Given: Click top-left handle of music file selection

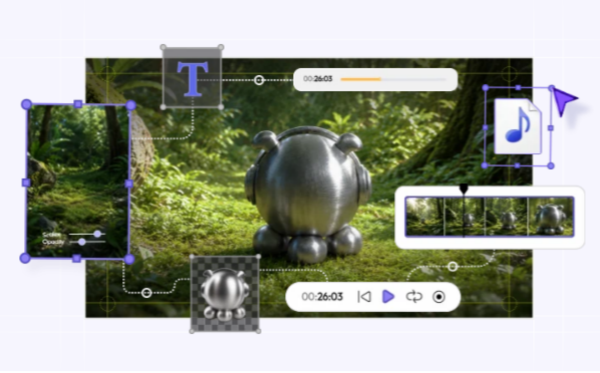Looking at the screenshot, I should (x=486, y=88).
